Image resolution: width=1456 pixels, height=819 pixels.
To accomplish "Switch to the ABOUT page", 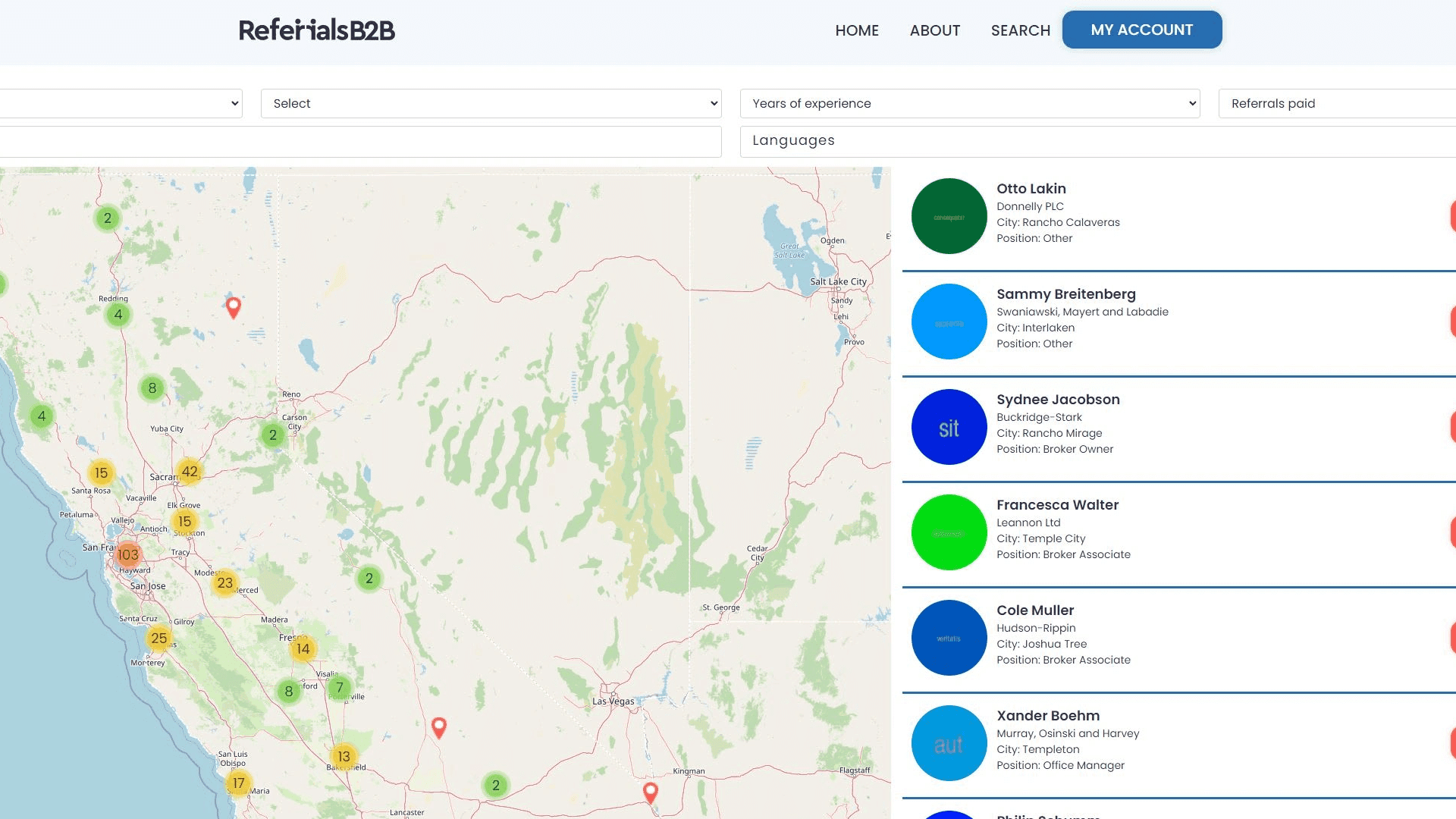I will [934, 30].
